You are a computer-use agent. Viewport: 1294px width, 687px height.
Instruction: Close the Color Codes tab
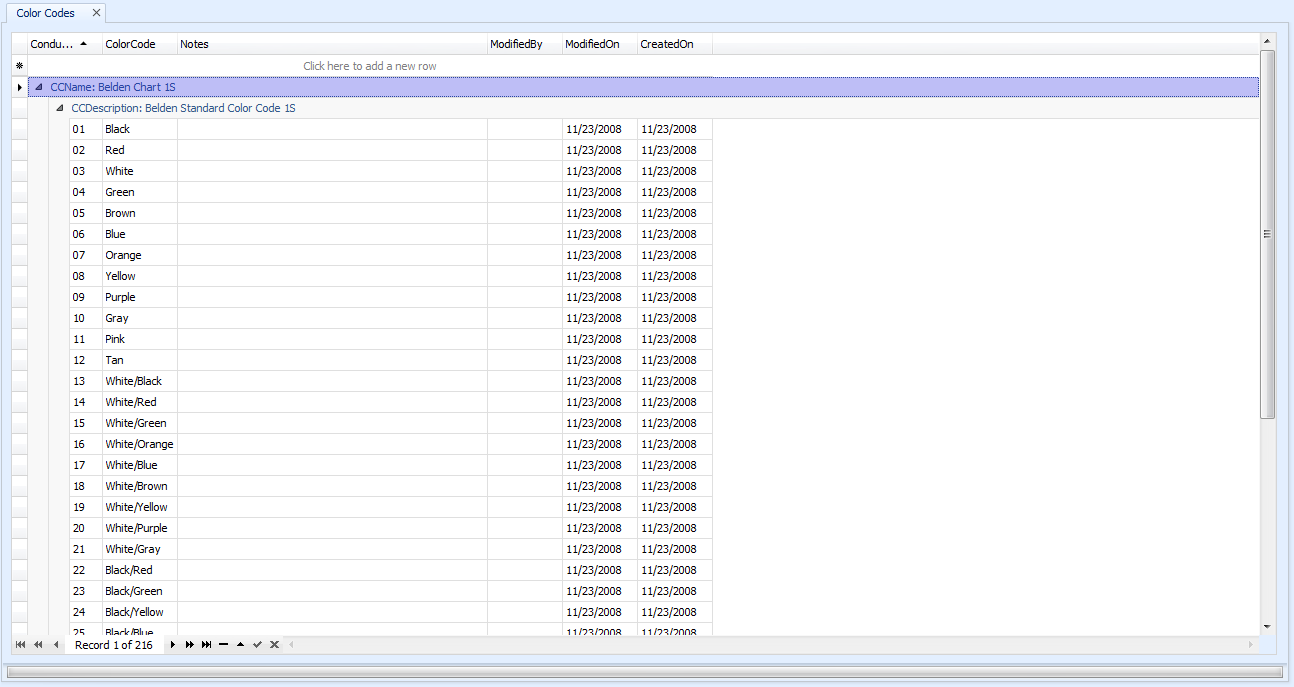[96, 13]
